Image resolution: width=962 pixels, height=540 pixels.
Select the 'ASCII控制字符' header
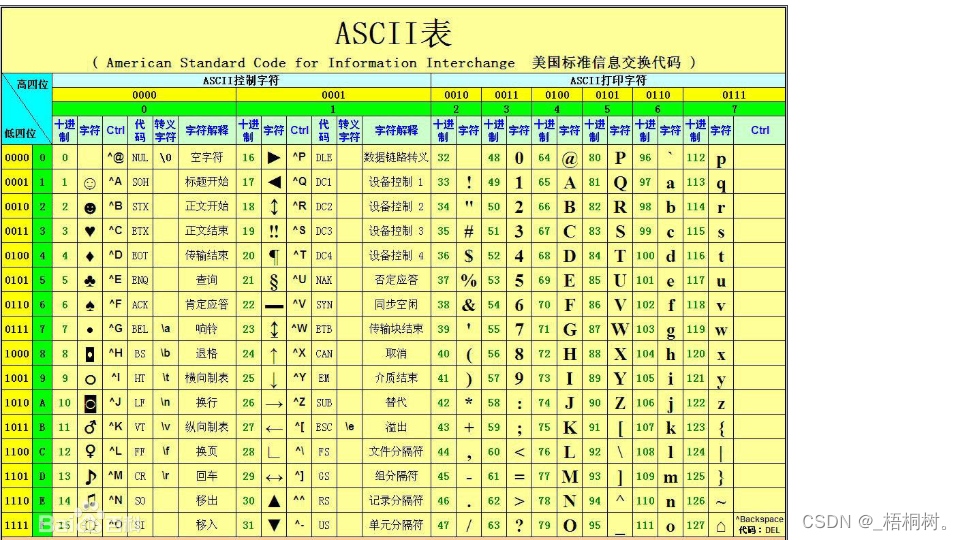point(241,80)
